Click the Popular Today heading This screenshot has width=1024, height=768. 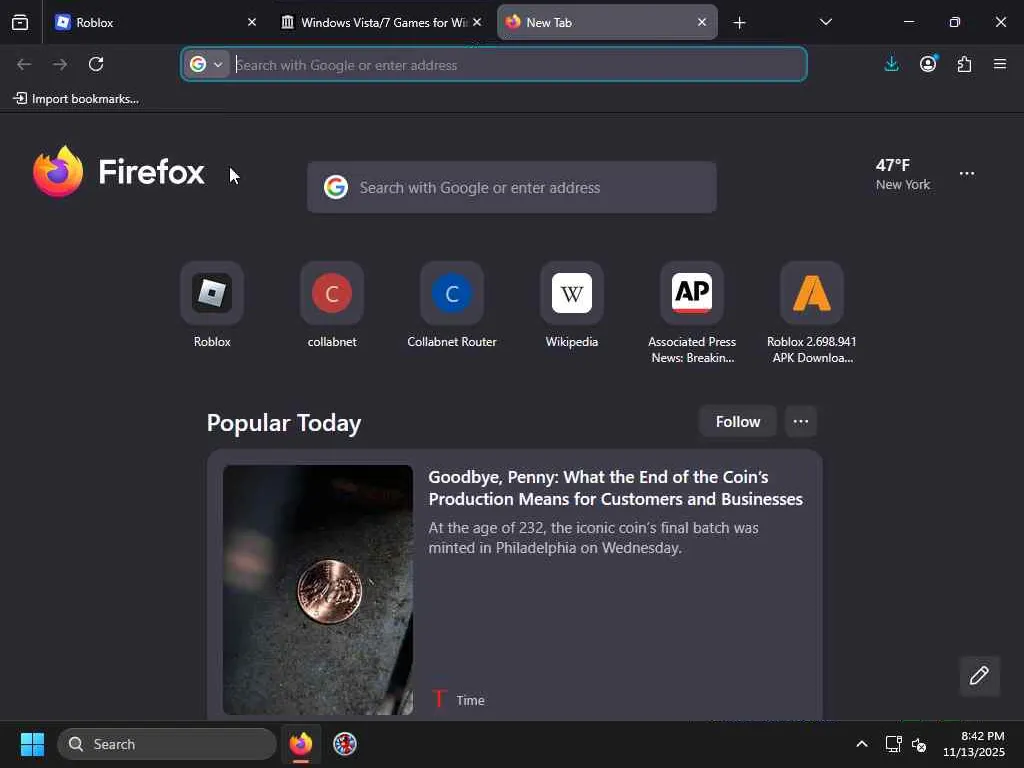(x=283, y=423)
